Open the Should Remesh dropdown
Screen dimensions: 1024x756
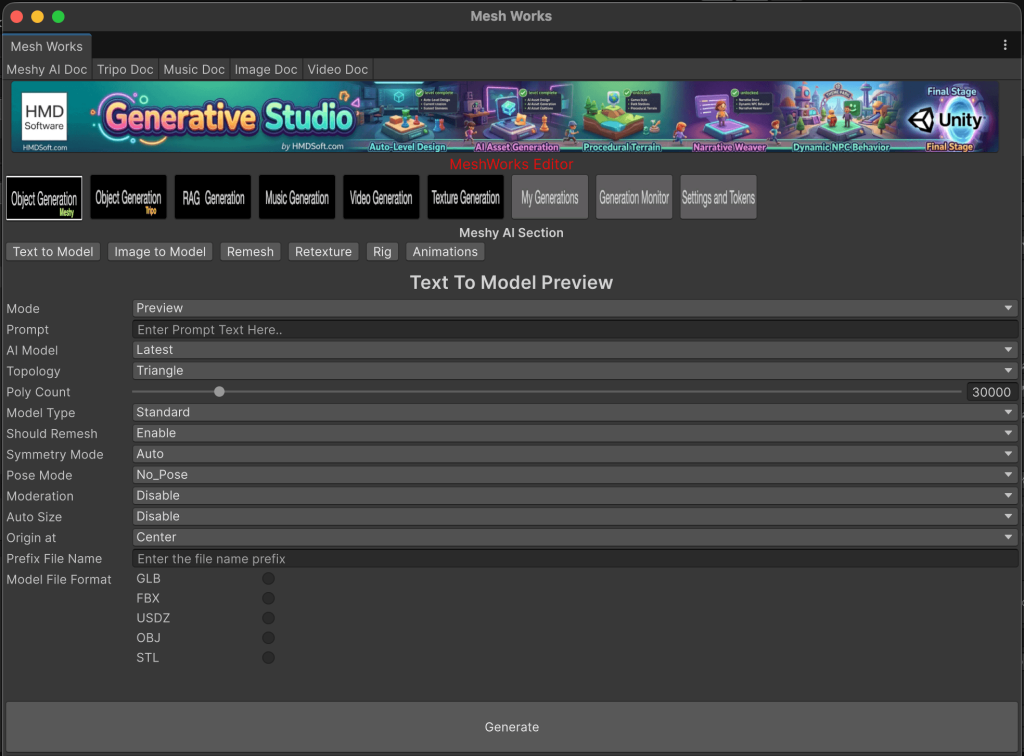575,433
